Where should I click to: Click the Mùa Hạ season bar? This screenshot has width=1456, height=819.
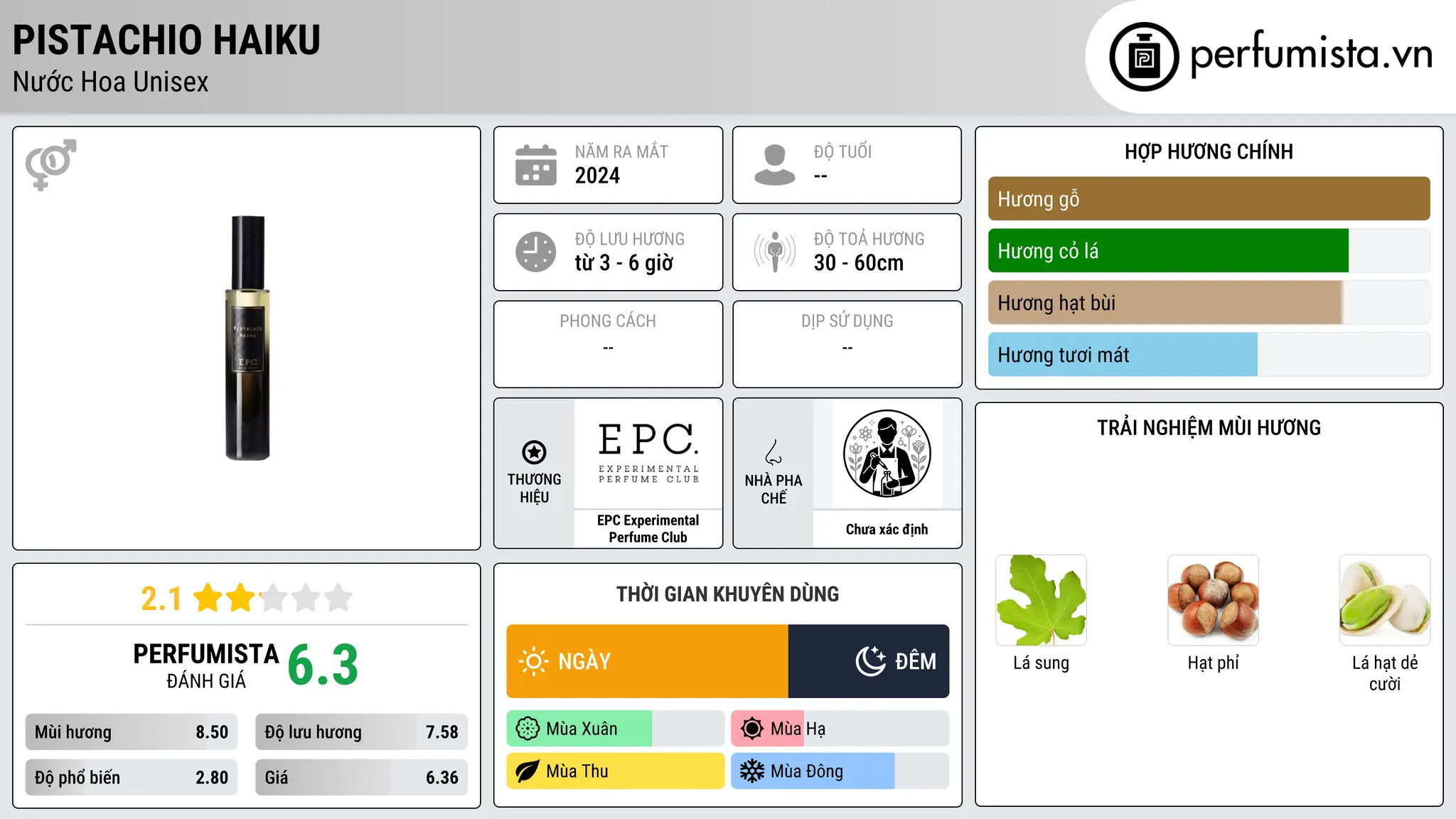[840, 729]
